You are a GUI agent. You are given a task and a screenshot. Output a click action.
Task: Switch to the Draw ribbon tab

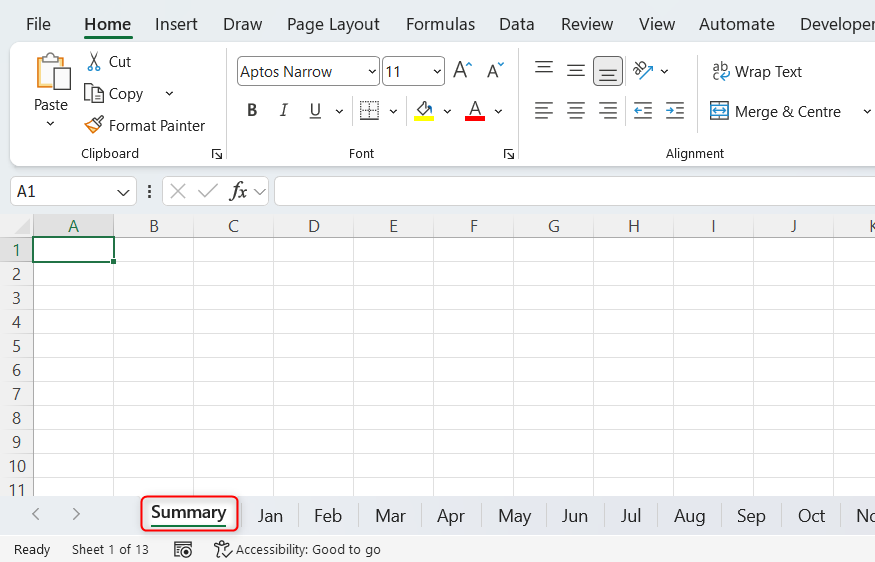[x=242, y=24]
